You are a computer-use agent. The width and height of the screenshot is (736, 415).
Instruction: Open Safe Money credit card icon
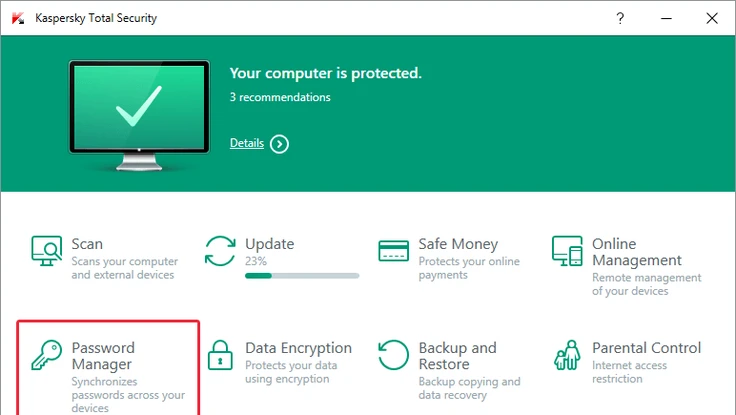(394, 251)
